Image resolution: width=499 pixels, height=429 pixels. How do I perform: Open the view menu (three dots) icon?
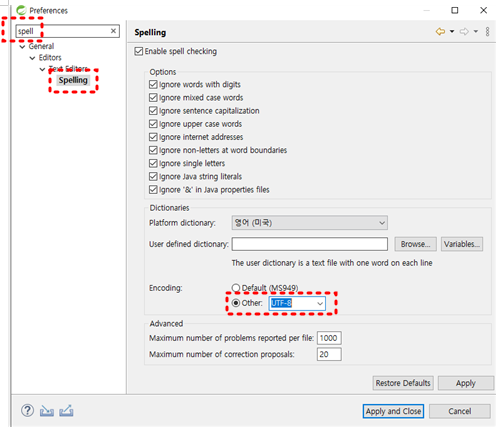[x=487, y=32]
